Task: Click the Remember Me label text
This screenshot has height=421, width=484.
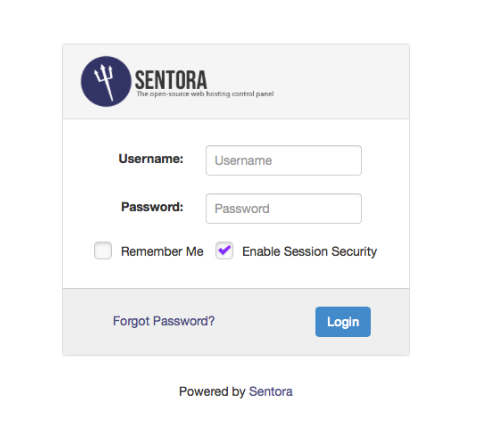Action: pyautogui.click(x=162, y=251)
